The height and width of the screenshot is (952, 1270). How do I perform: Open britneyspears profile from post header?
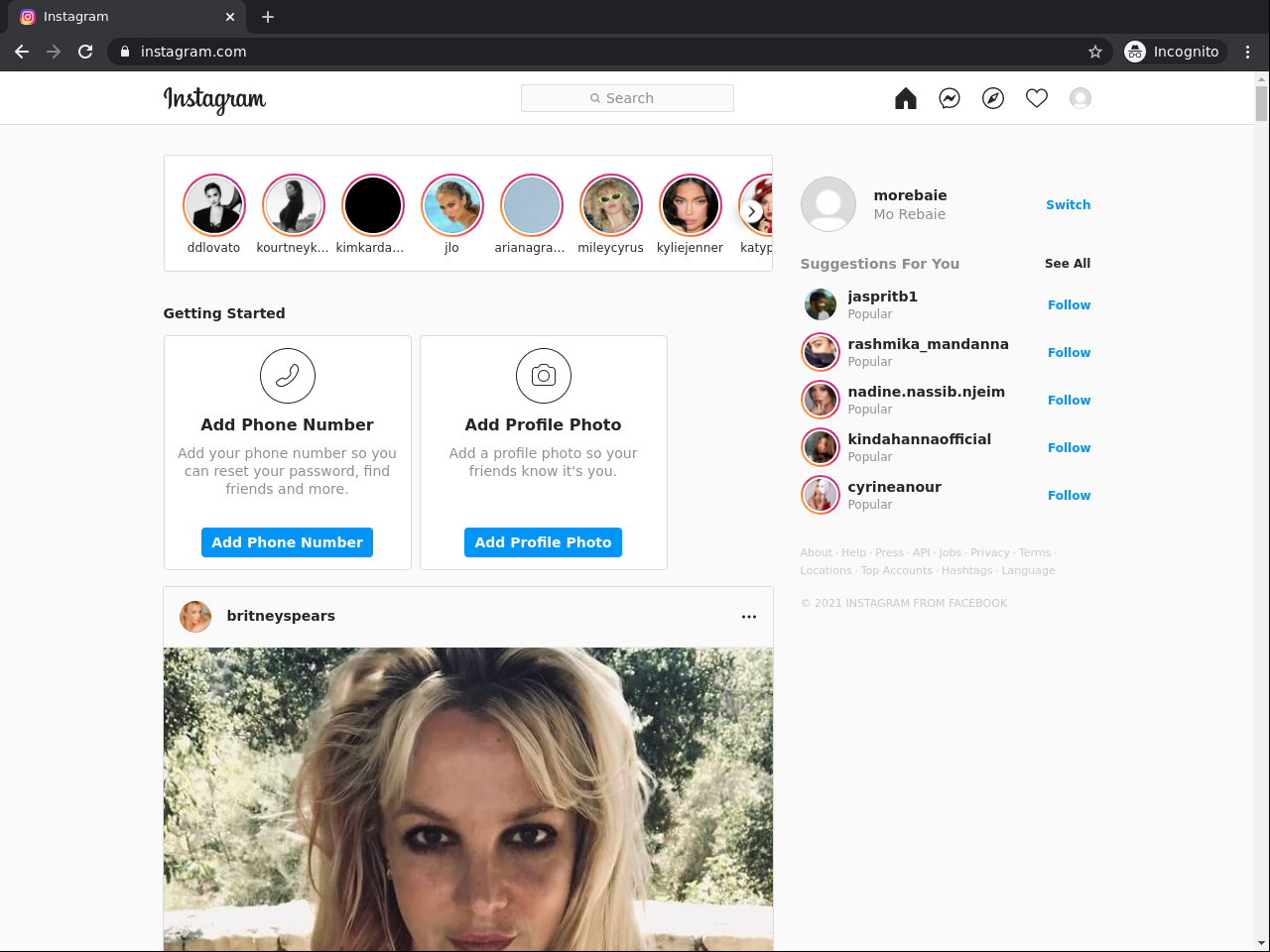[x=281, y=616]
